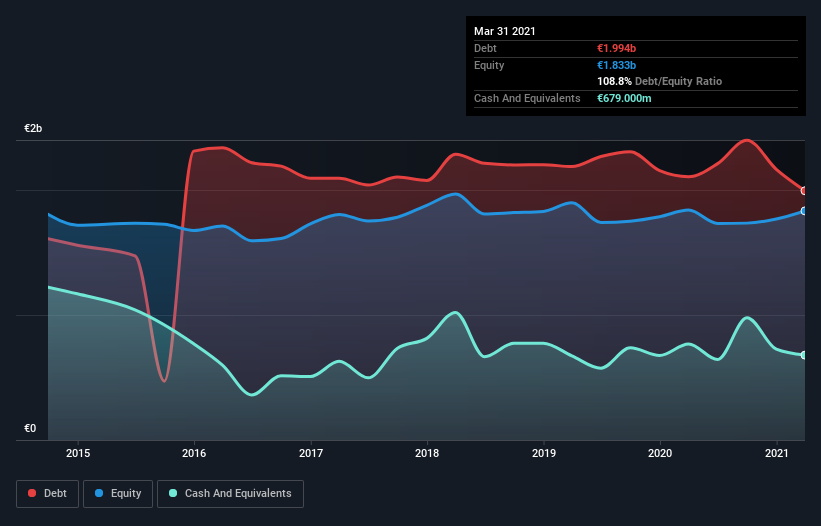The height and width of the screenshot is (526, 821).
Task: Click the 2020 axis label
Action: pyautogui.click(x=660, y=453)
